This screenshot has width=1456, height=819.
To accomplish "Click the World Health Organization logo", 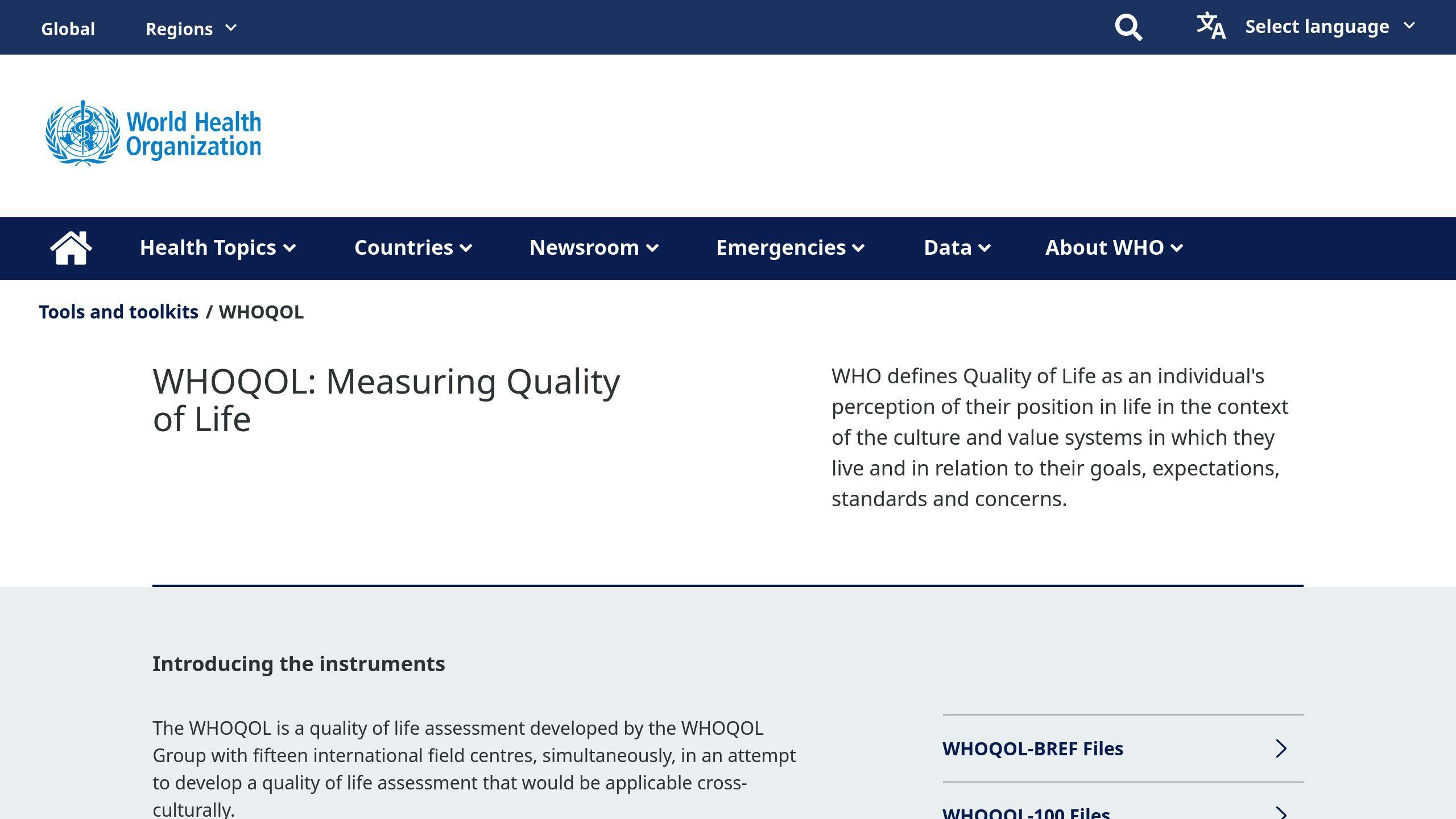I will (153, 133).
